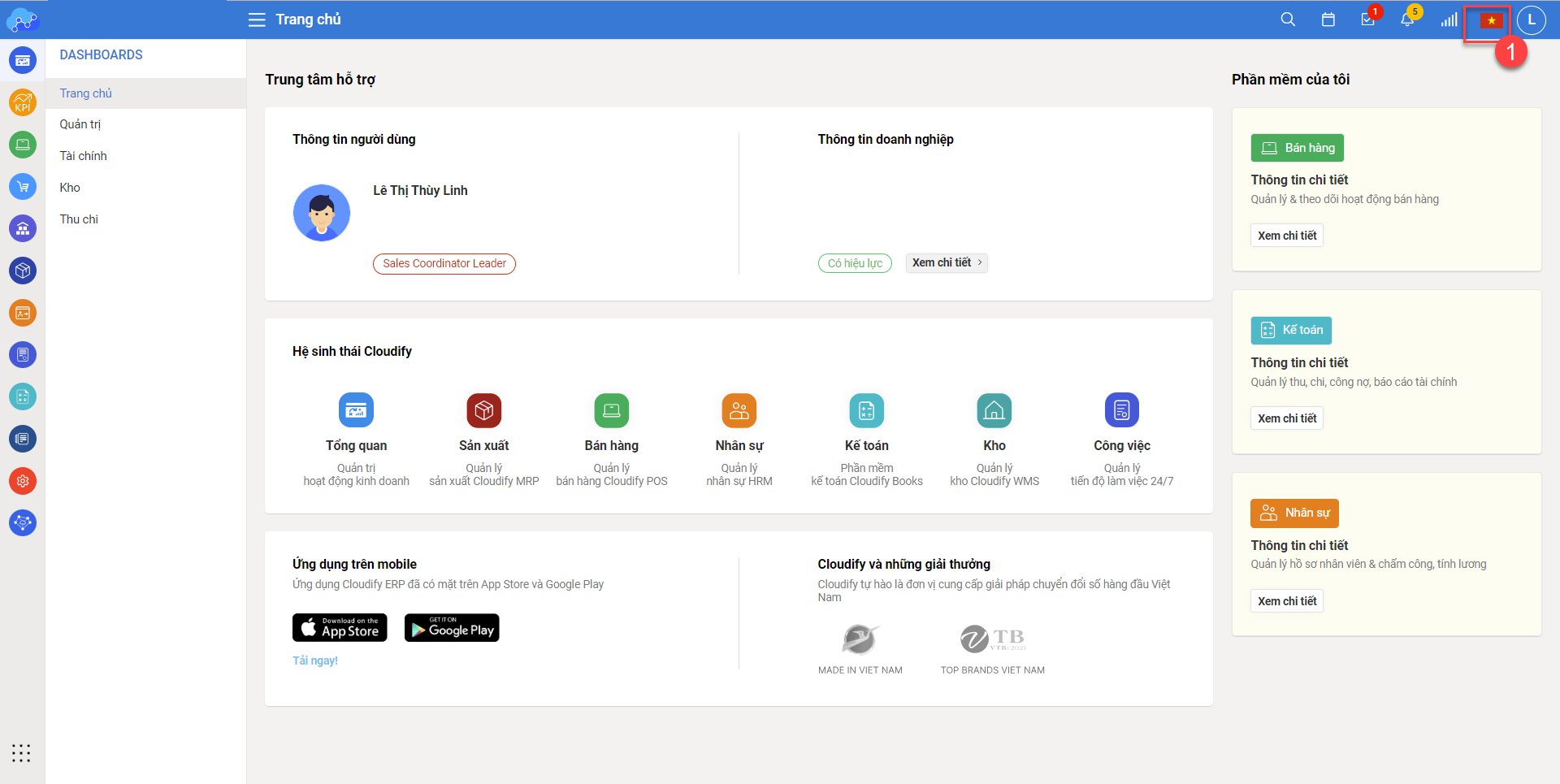Open the orange ID card sidebar icon
The image size is (1560, 784).
tap(23, 313)
